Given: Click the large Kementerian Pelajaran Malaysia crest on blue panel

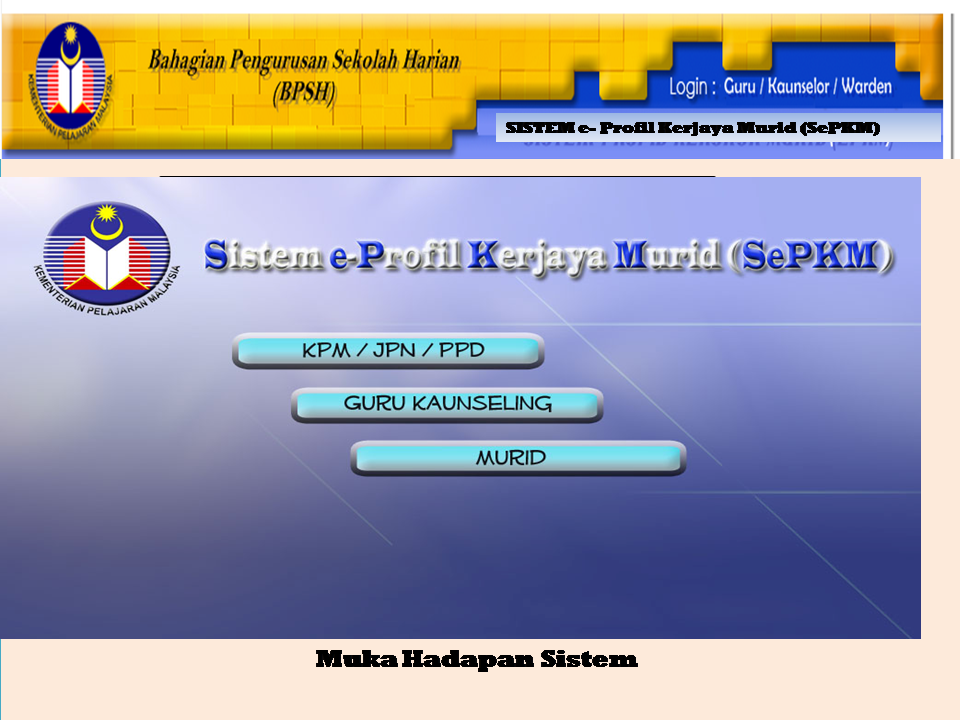Looking at the screenshot, I should [x=107, y=260].
